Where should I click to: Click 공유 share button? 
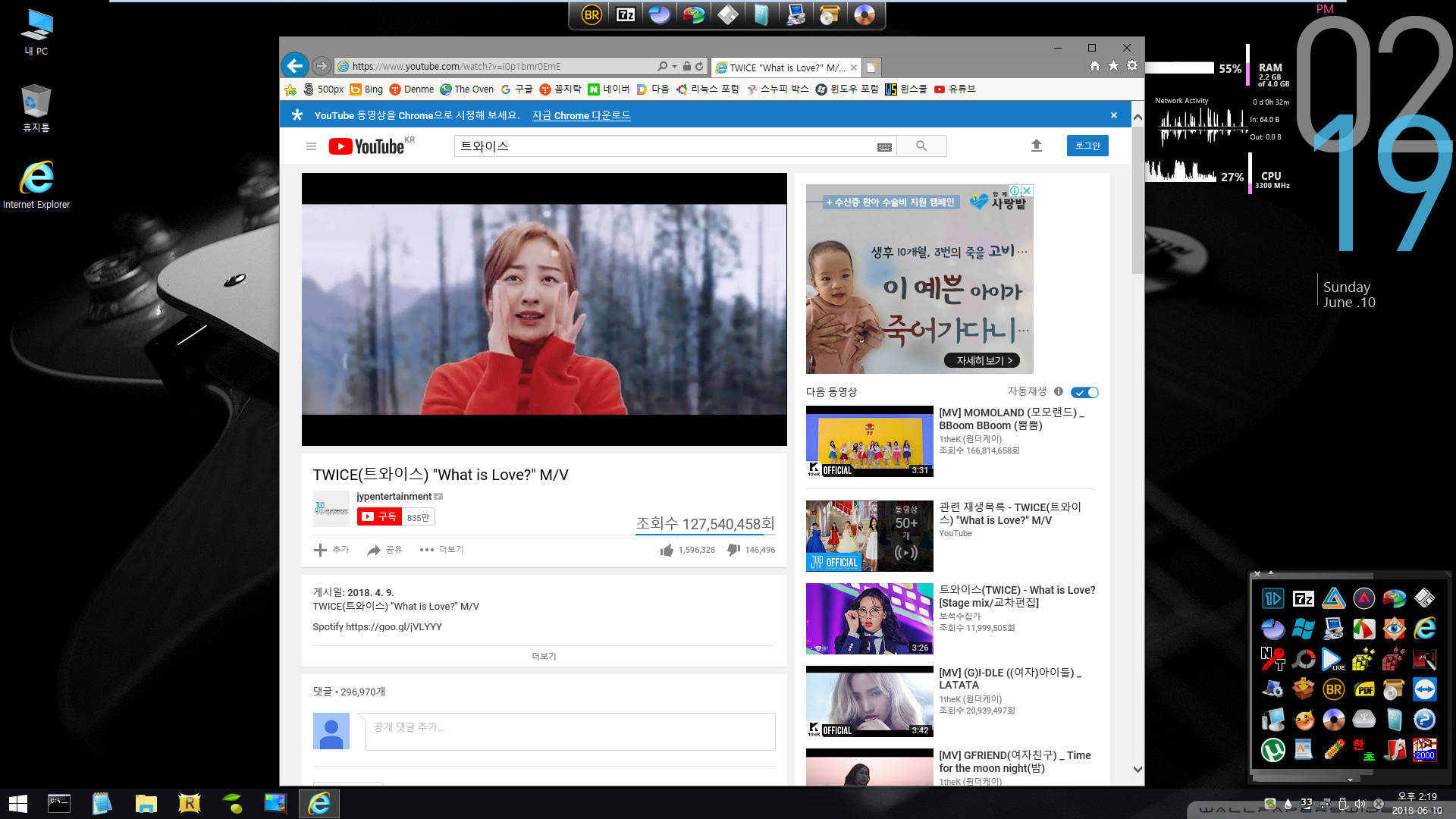click(384, 550)
